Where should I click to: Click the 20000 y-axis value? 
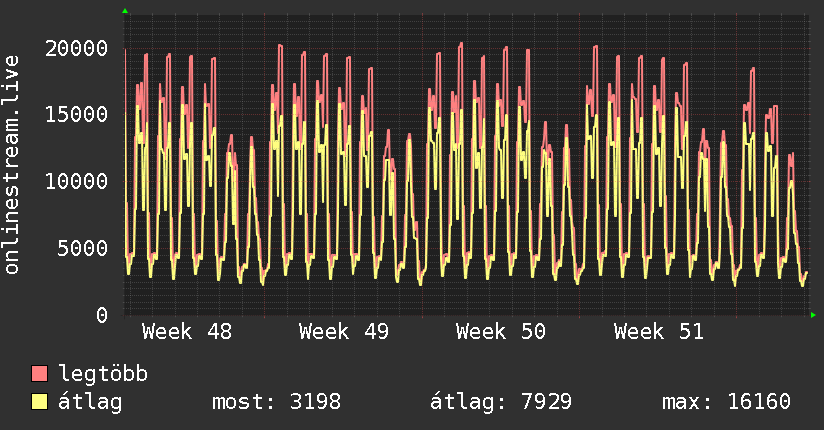77,48
